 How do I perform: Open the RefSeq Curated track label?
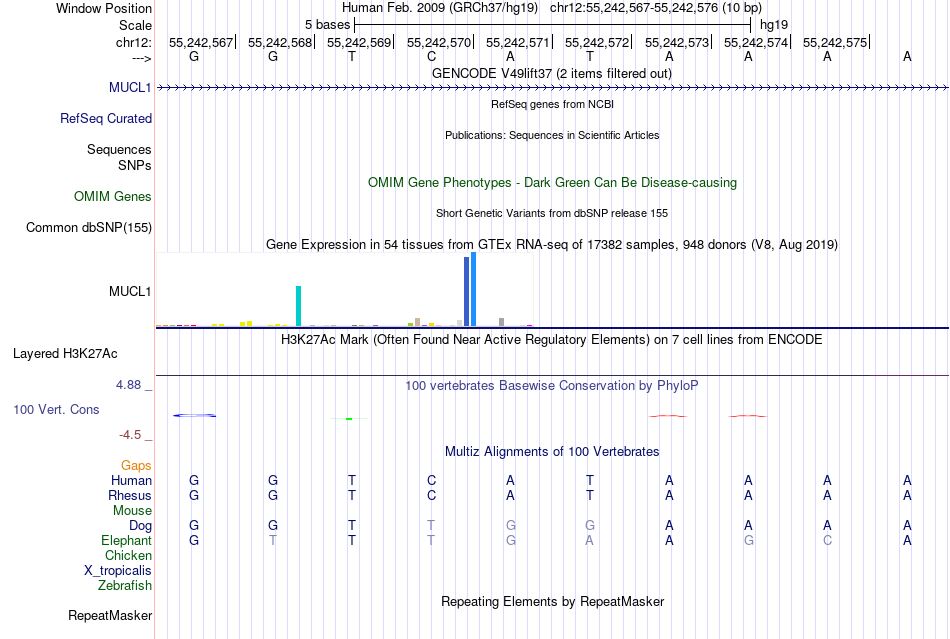tap(106, 119)
